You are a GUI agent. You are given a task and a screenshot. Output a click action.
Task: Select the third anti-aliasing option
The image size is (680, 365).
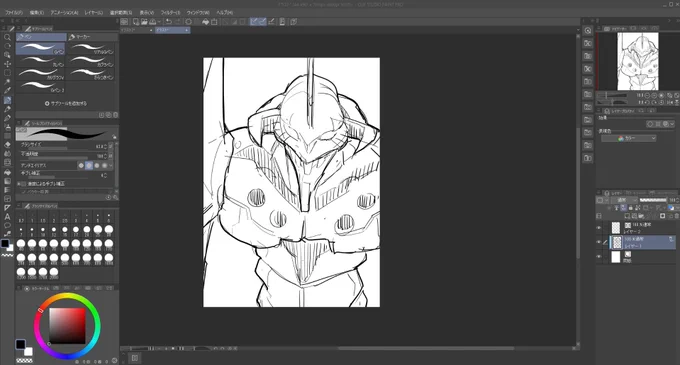coord(97,165)
